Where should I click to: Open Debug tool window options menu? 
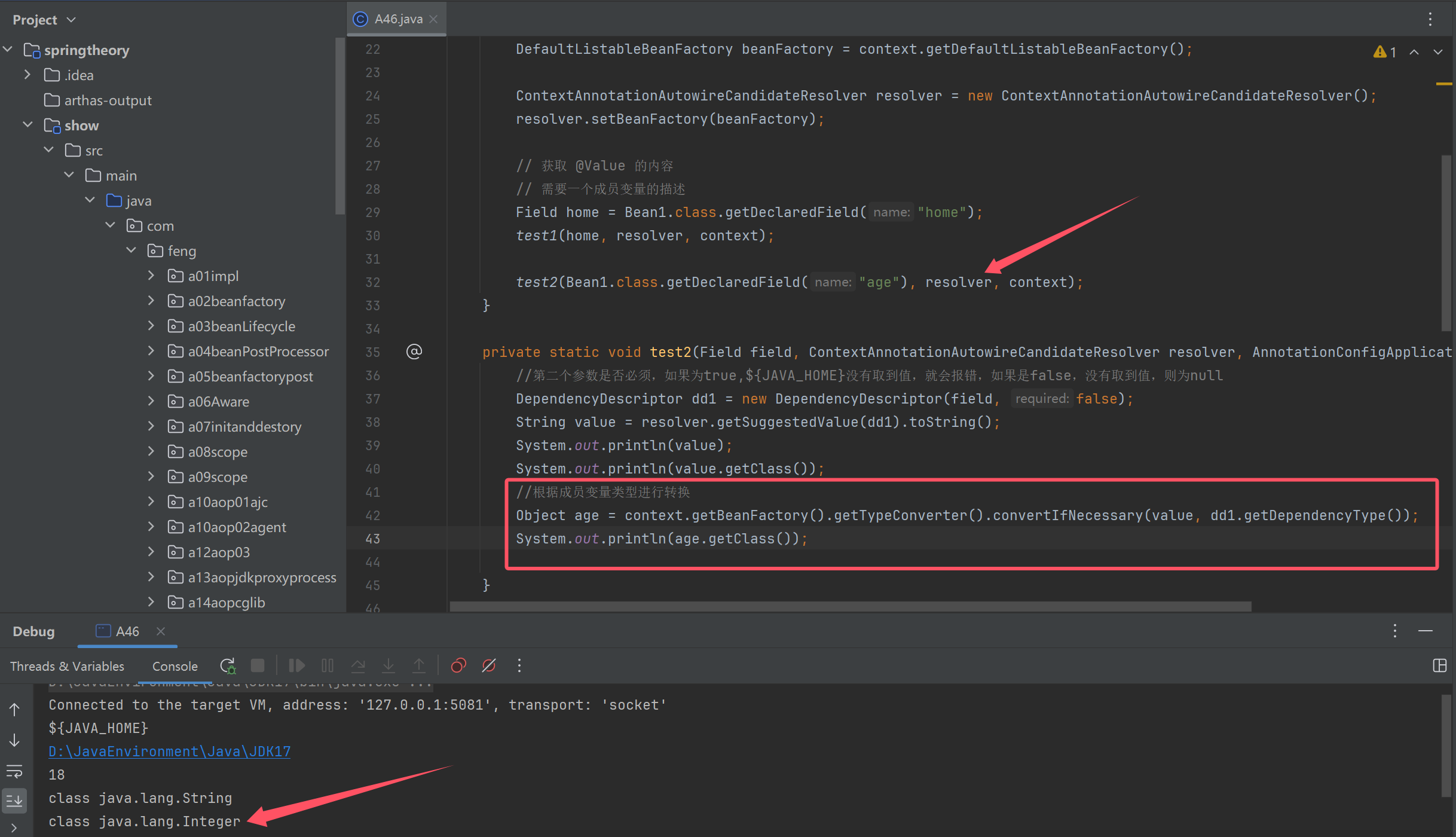[x=1395, y=631]
